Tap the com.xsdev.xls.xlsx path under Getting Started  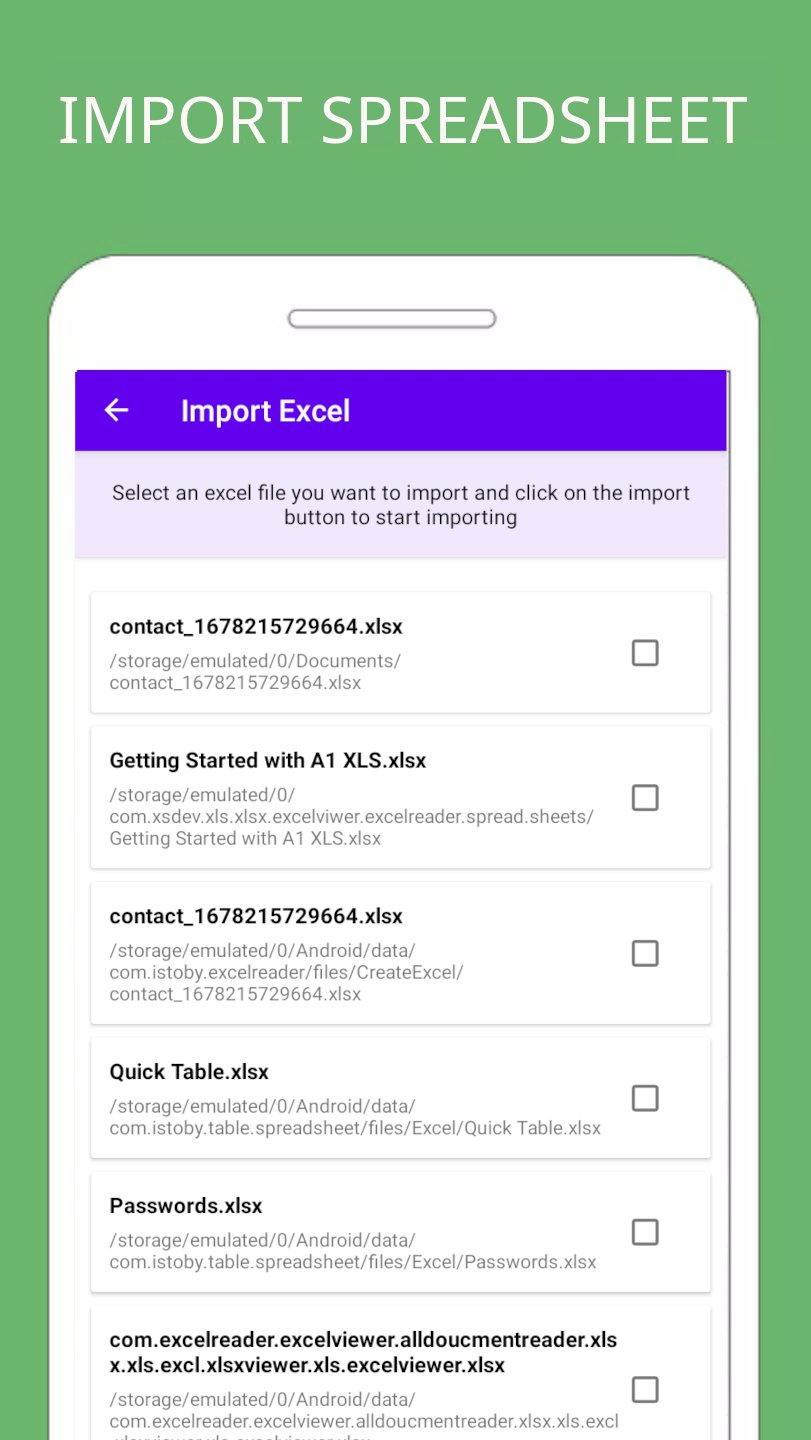pos(351,817)
